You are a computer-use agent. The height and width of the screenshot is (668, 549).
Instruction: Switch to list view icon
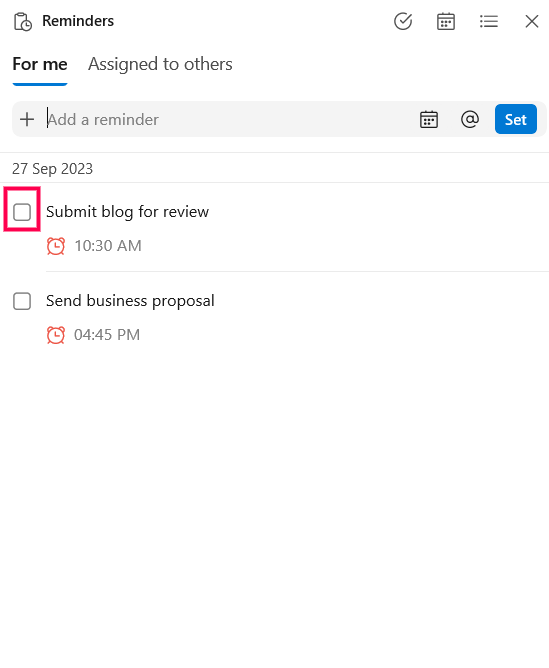[x=489, y=21]
